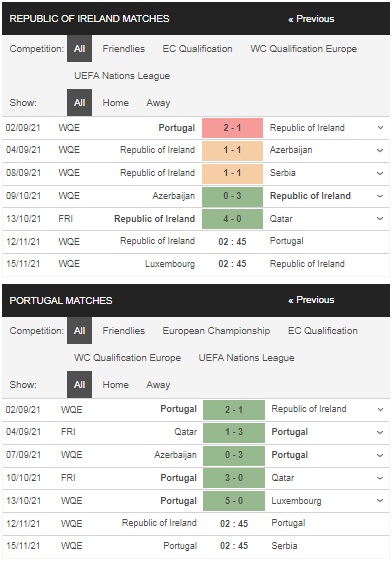This screenshot has width=392, height=561.
Task: Select European Championship tab in Portugal section
Action: [216, 331]
